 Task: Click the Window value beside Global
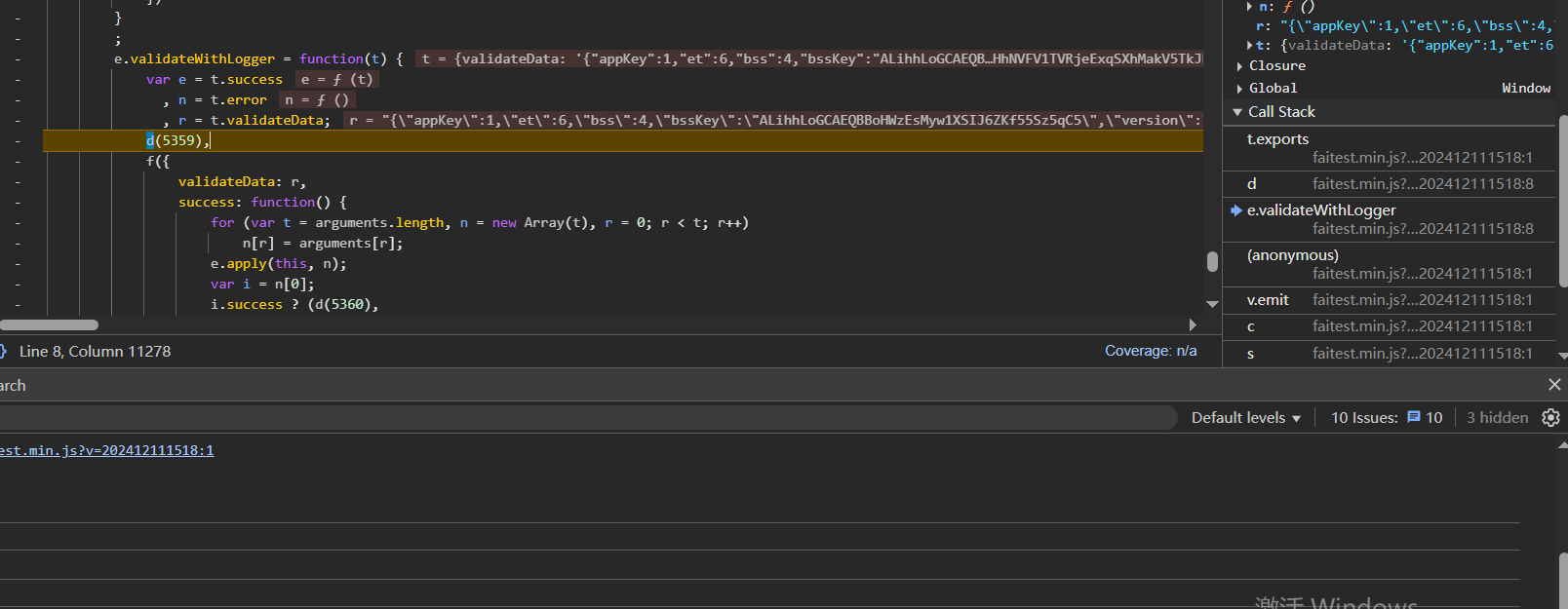coord(1526,88)
